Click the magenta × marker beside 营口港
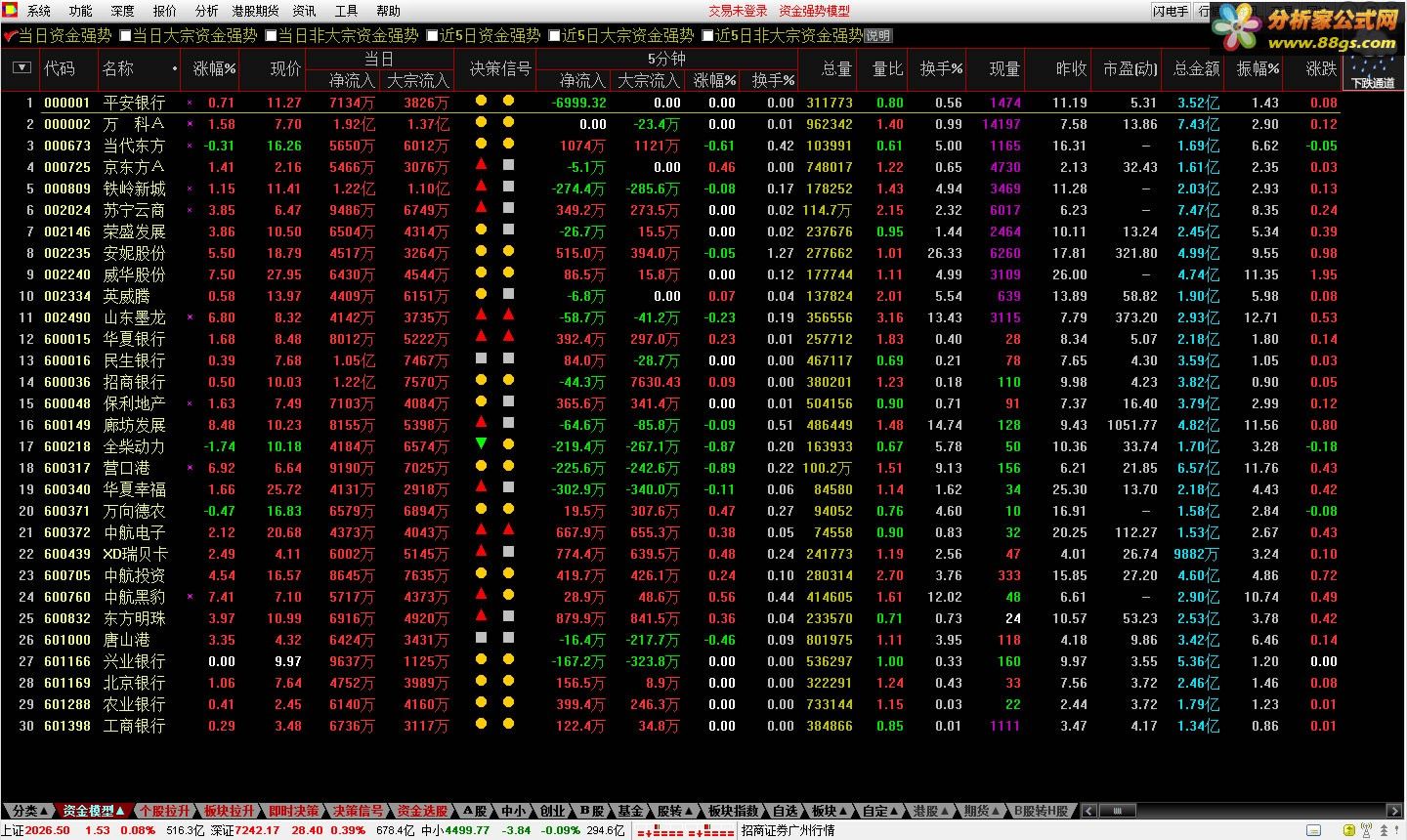 click(190, 468)
